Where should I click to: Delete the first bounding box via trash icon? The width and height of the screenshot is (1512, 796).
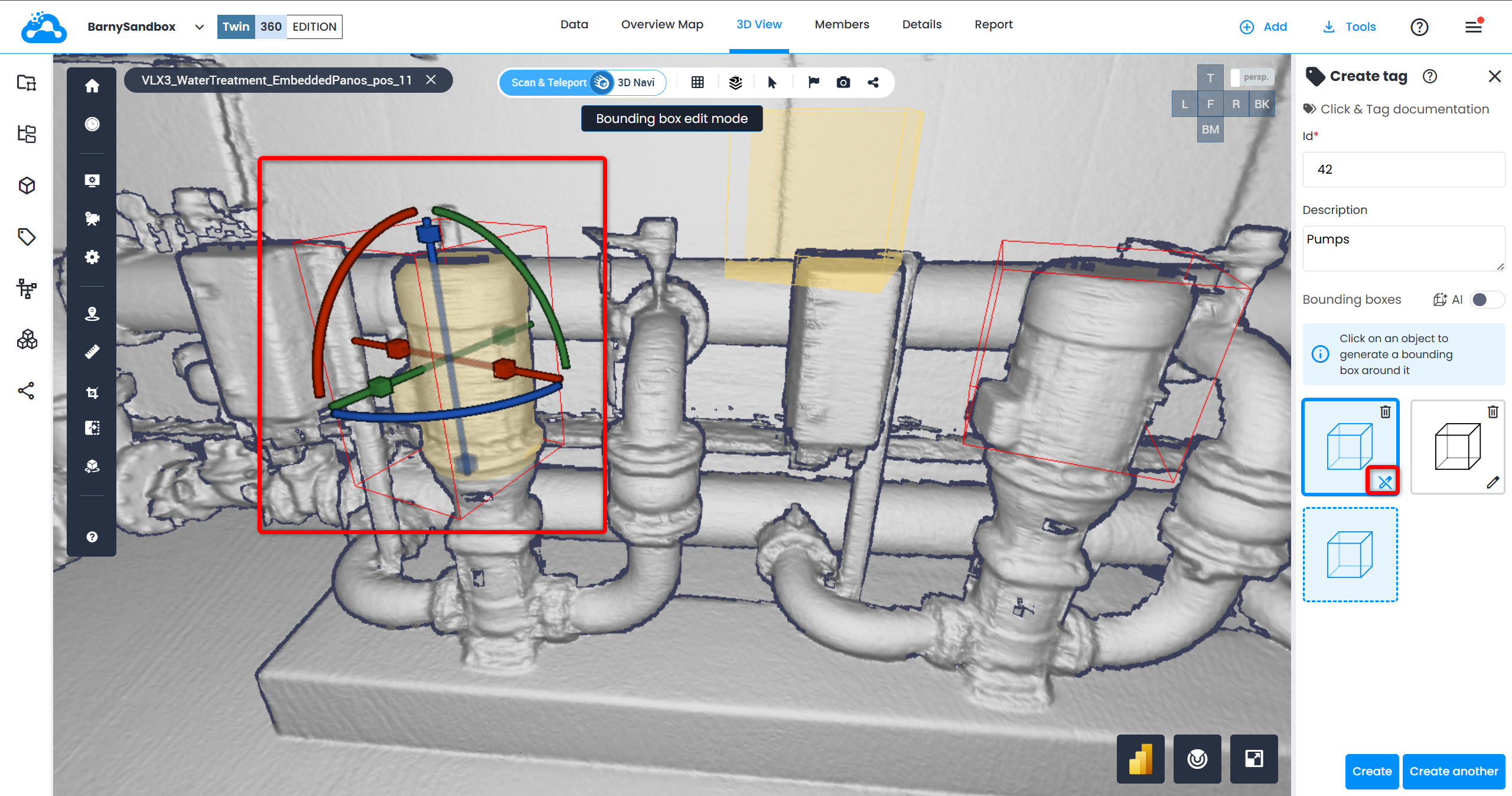(x=1385, y=412)
